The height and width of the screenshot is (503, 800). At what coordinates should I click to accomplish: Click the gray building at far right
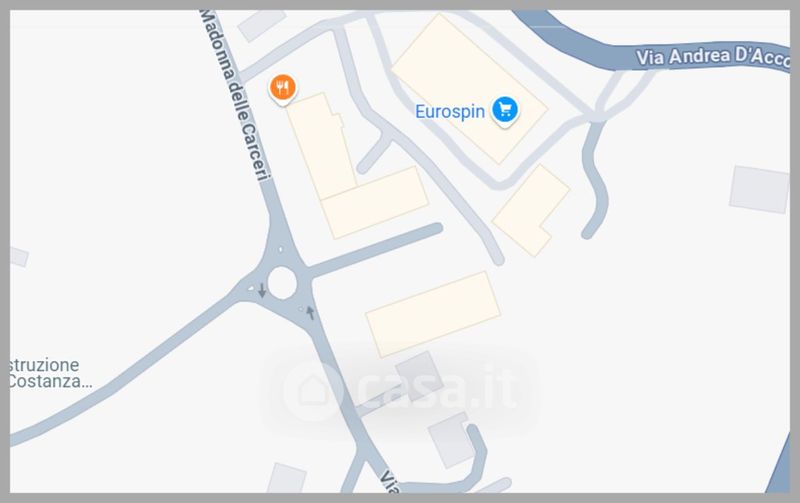click(759, 189)
